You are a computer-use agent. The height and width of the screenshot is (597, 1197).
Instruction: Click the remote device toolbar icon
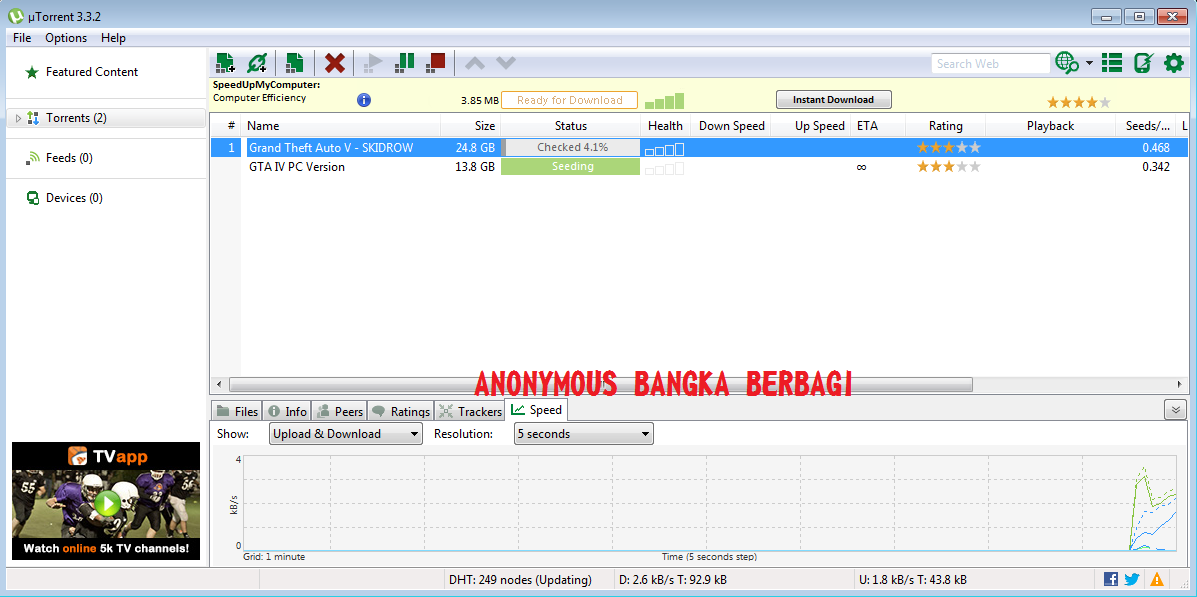(x=1143, y=63)
